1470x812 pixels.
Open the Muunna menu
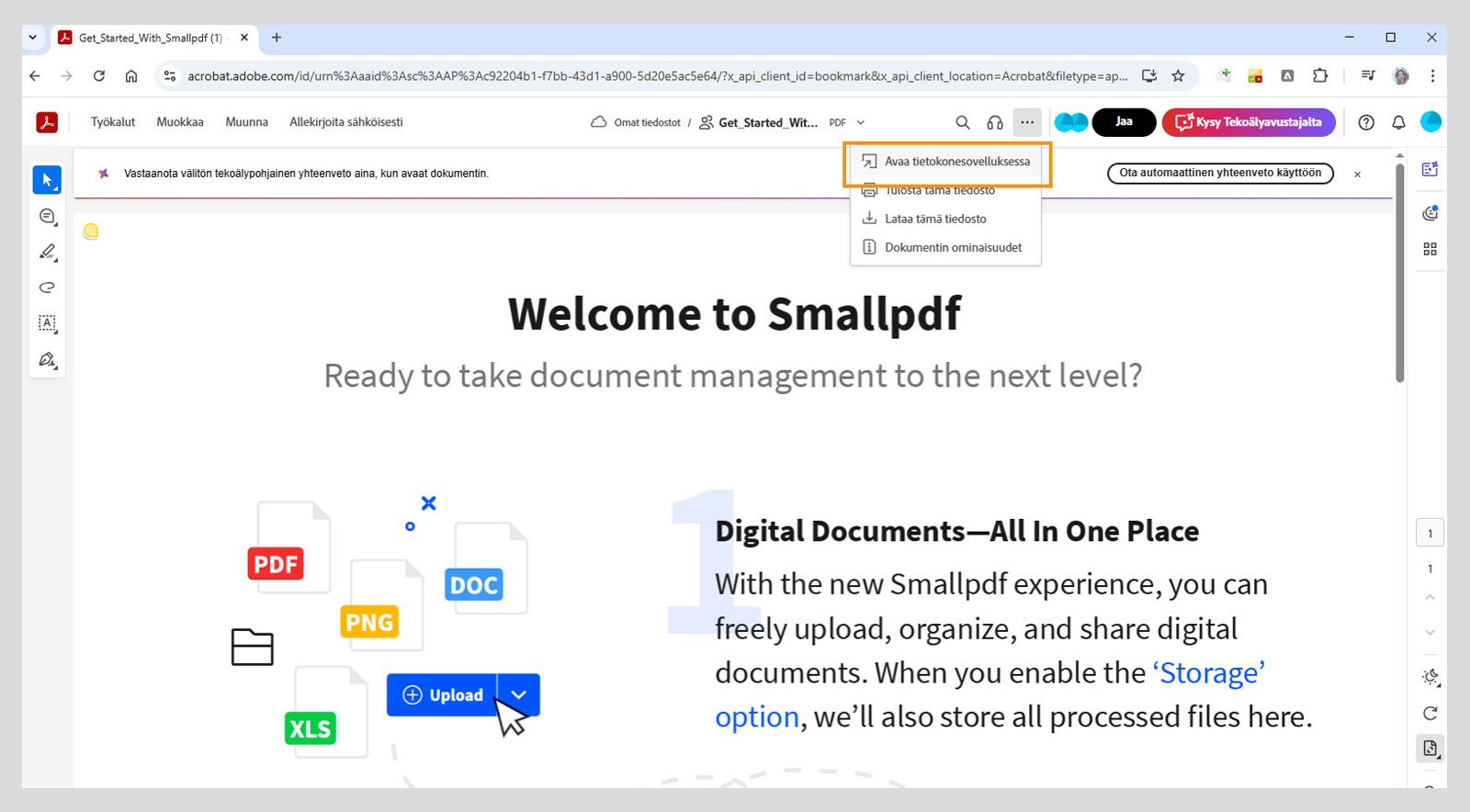(247, 122)
